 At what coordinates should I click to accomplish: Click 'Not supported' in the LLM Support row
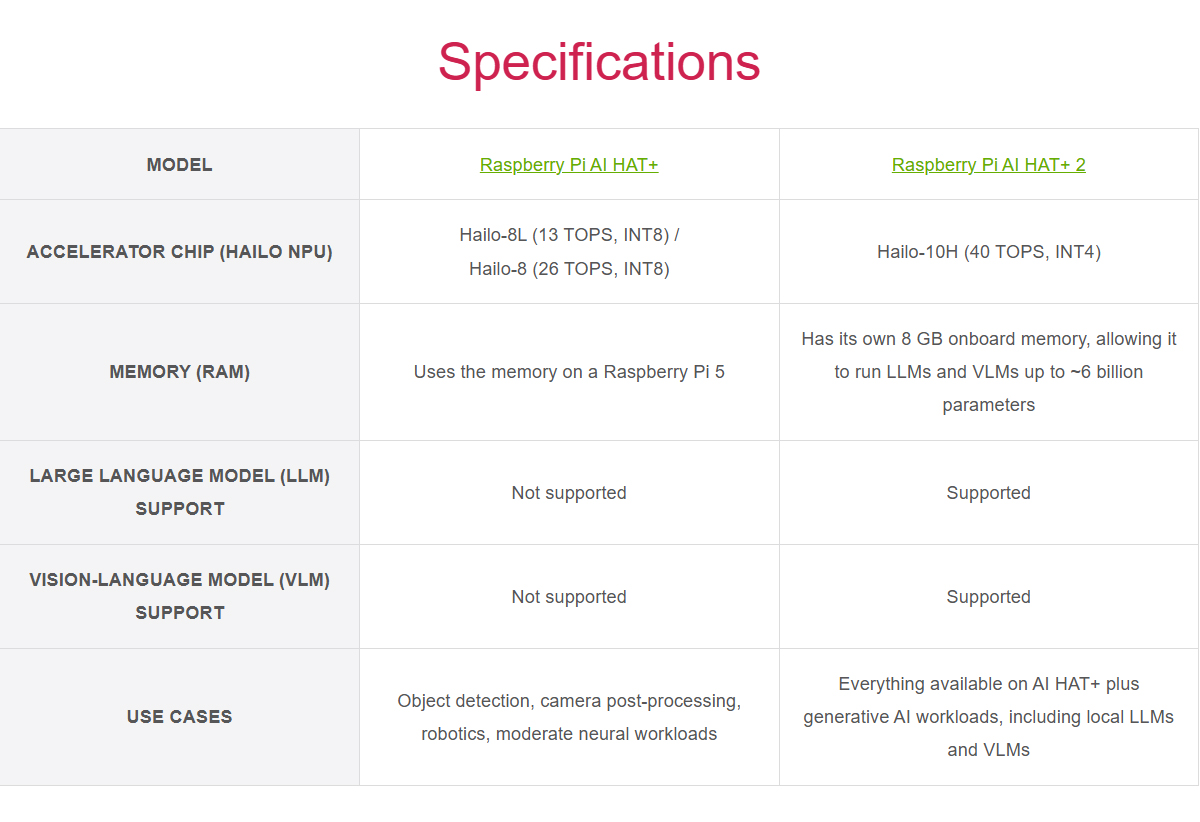coord(569,493)
